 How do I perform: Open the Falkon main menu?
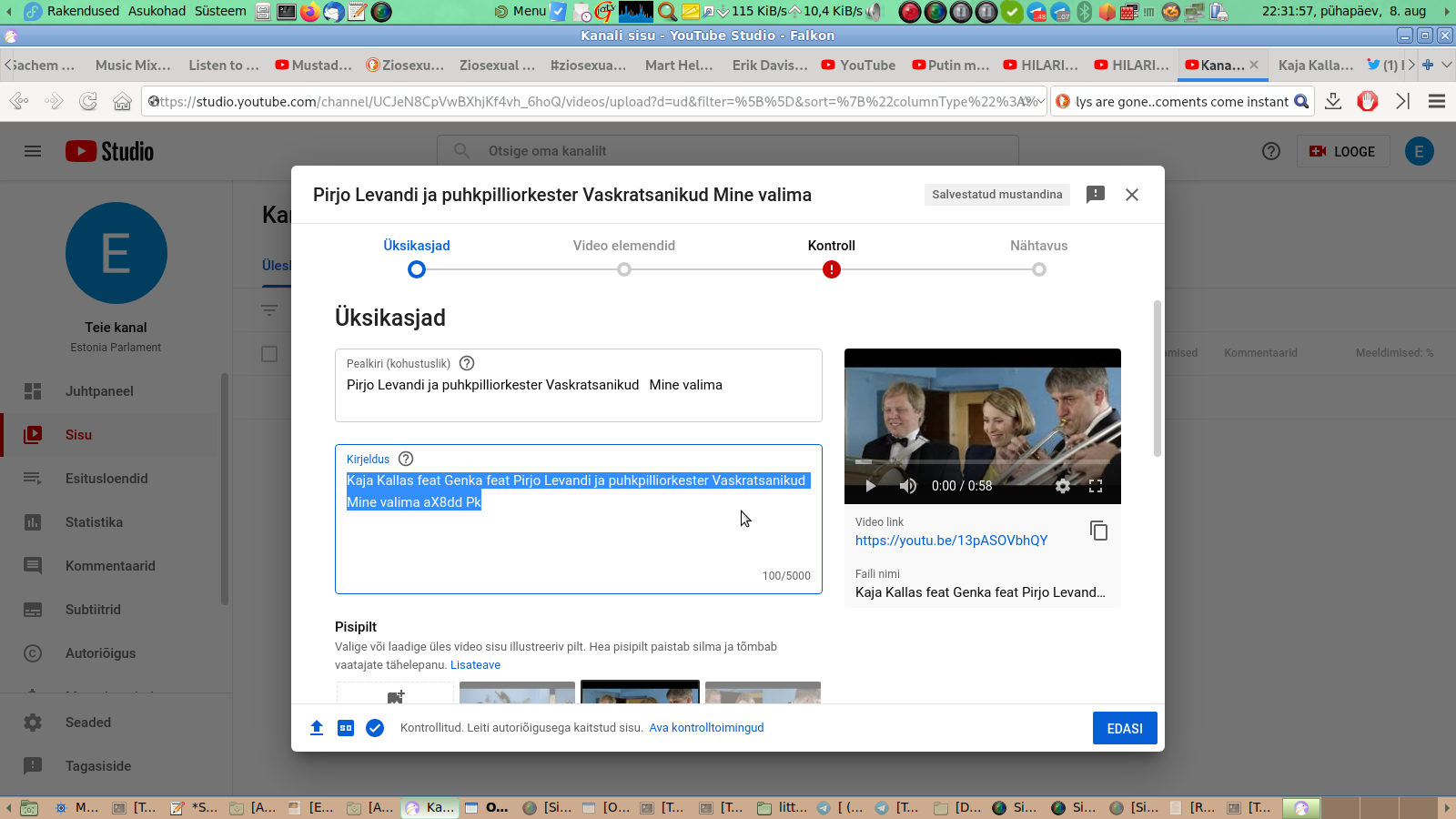(1437, 101)
